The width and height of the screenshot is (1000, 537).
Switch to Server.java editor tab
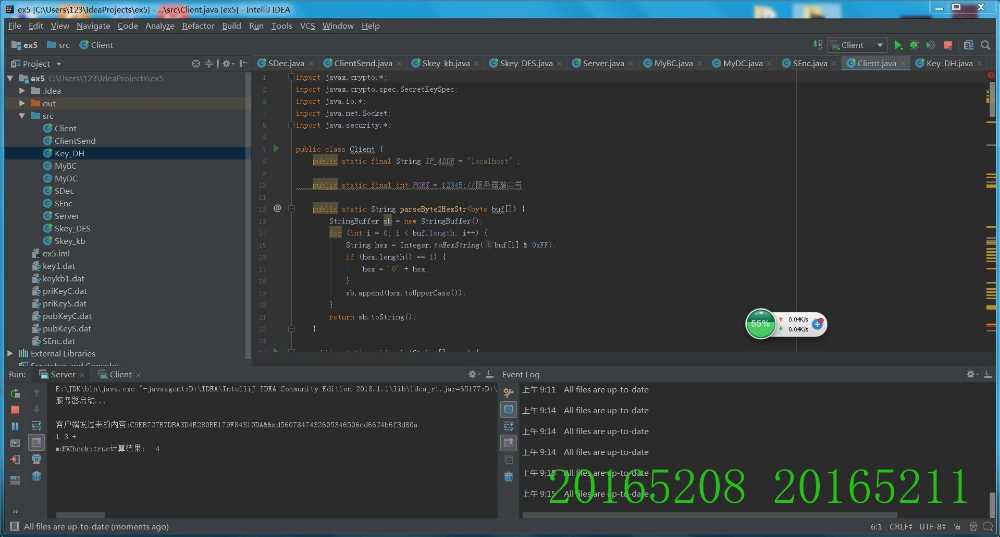click(x=603, y=63)
